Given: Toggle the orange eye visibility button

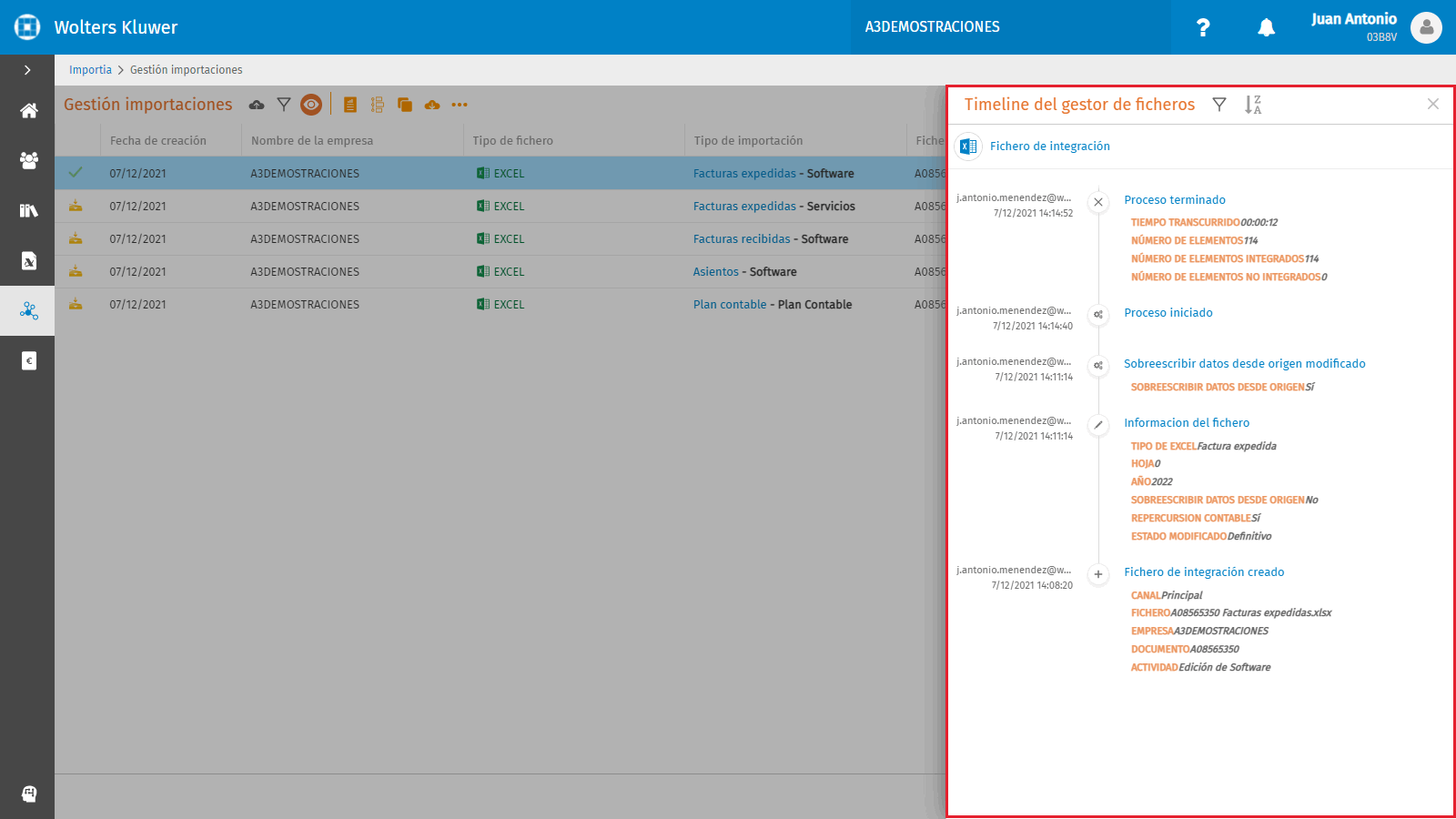Looking at the screenshot, I should 311,105.
